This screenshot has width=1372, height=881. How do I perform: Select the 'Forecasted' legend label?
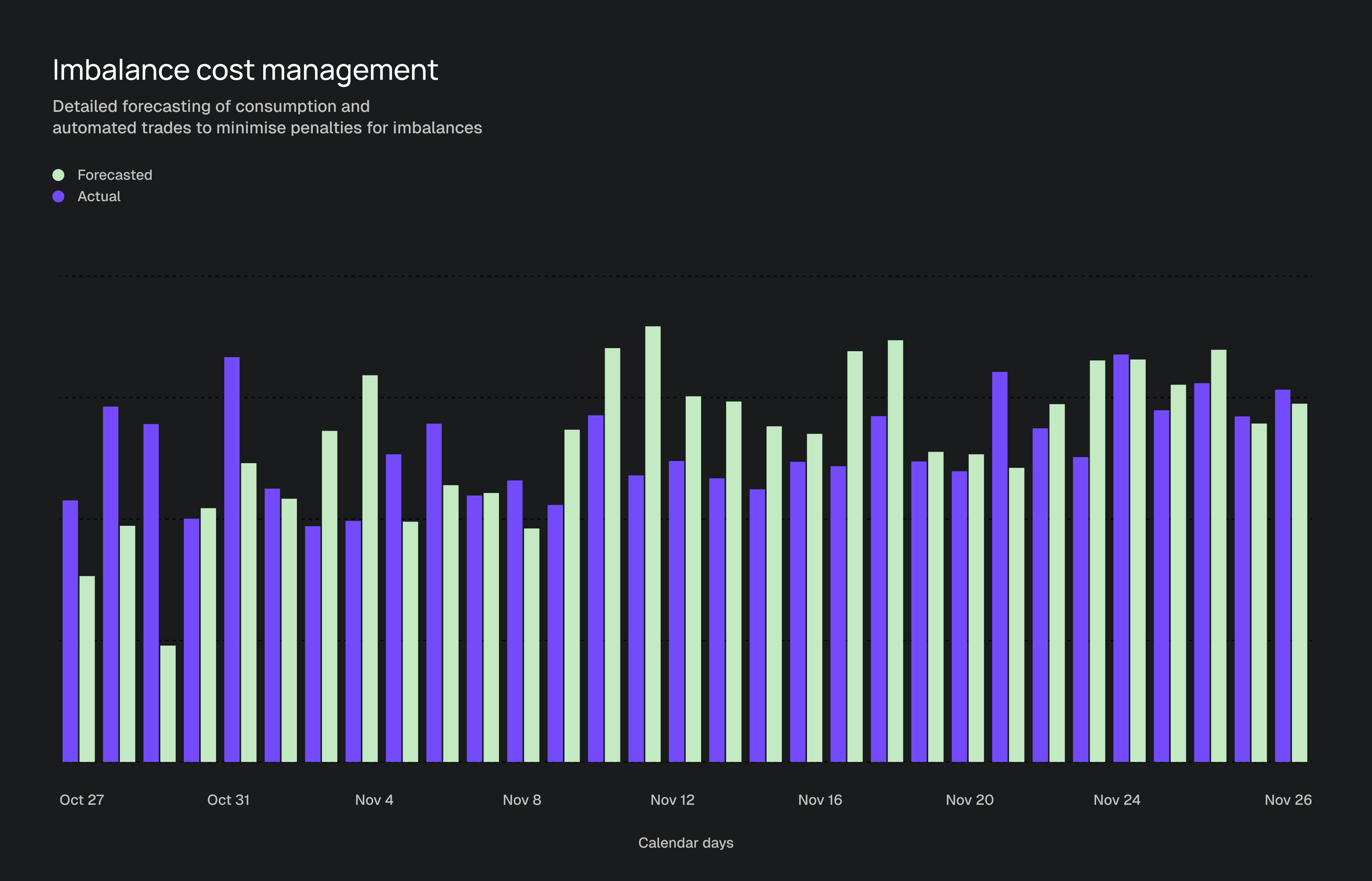[115, 175]
